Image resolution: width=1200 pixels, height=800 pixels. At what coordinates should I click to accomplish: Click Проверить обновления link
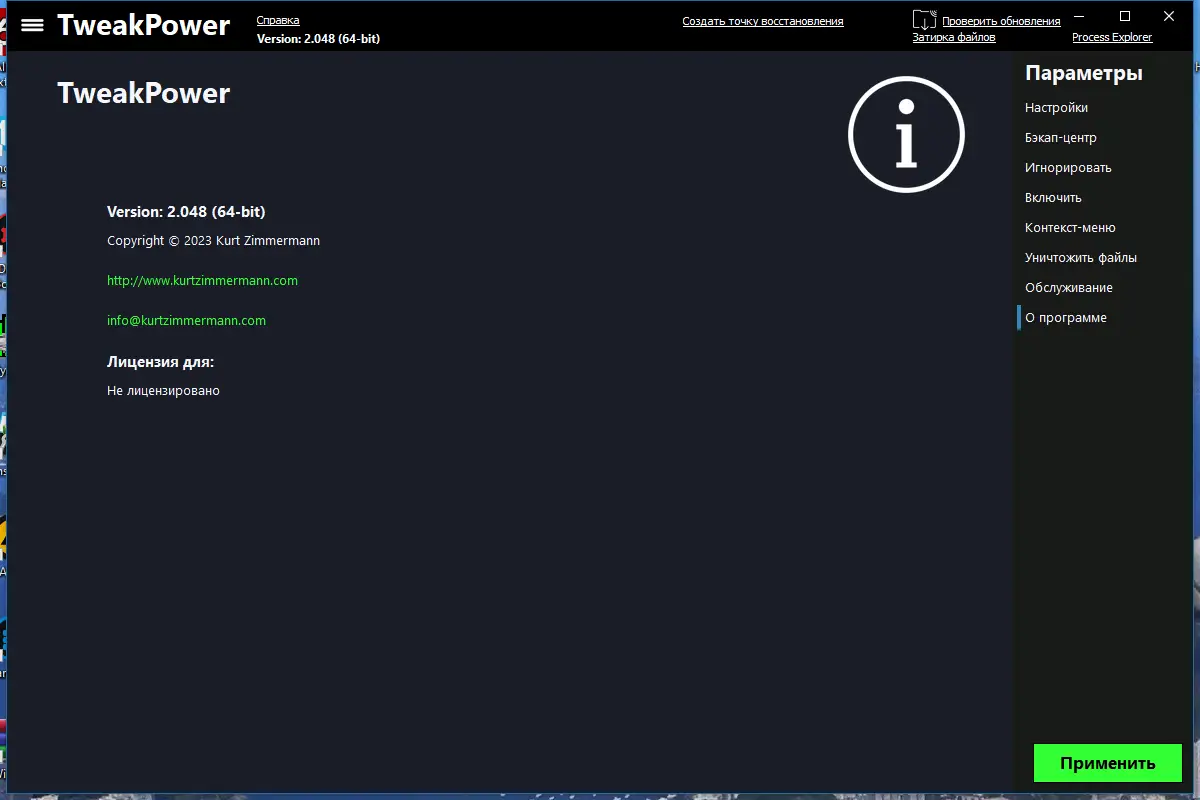pyautogui.click(x=1001, y=21)
